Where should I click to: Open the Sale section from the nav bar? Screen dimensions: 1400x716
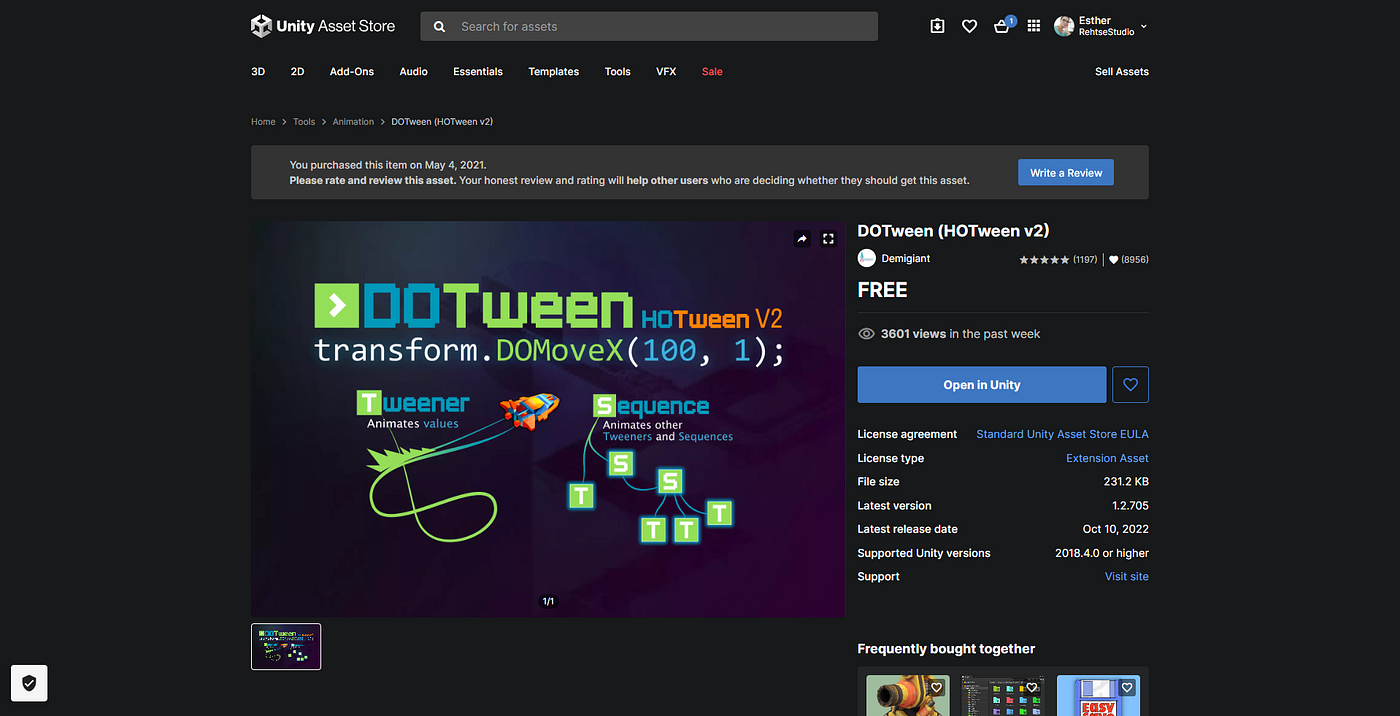coord(712,71)
